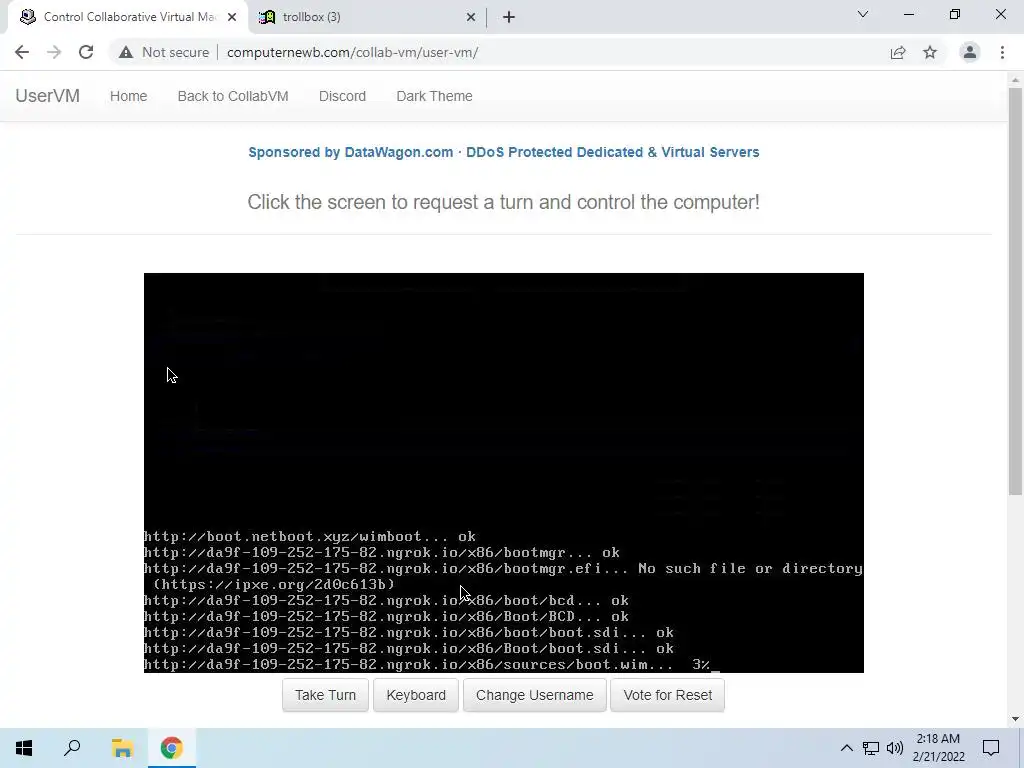Reload the current page

pyautogui.click(x=86, y=52)
